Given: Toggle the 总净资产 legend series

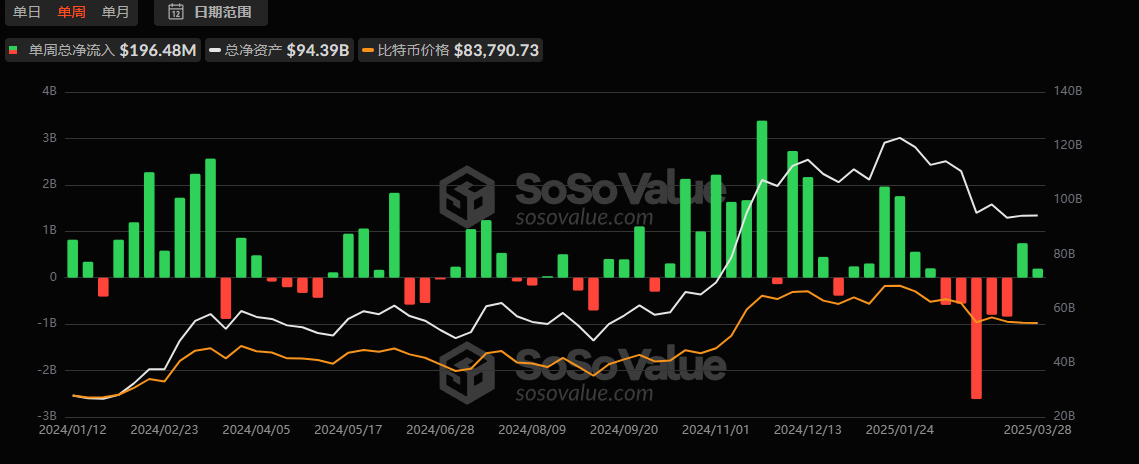Looking at the screenshot, I should pyautogui.click(x=280, y=50).
